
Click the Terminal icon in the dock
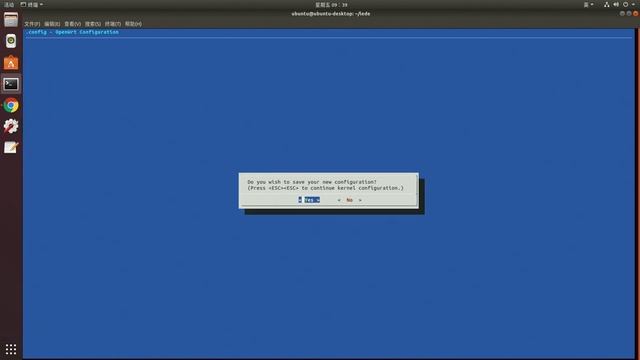click(11, 84)
